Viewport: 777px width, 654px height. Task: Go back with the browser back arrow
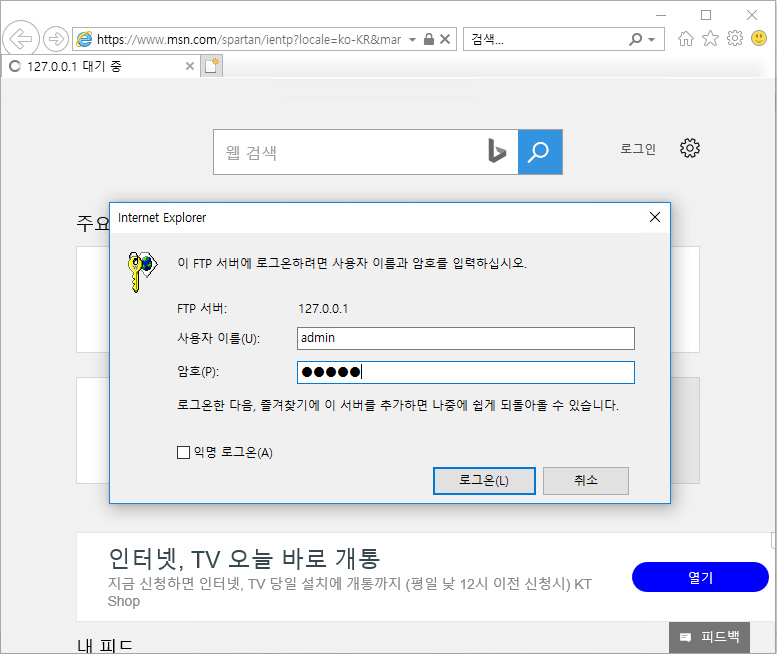[21, 39]
